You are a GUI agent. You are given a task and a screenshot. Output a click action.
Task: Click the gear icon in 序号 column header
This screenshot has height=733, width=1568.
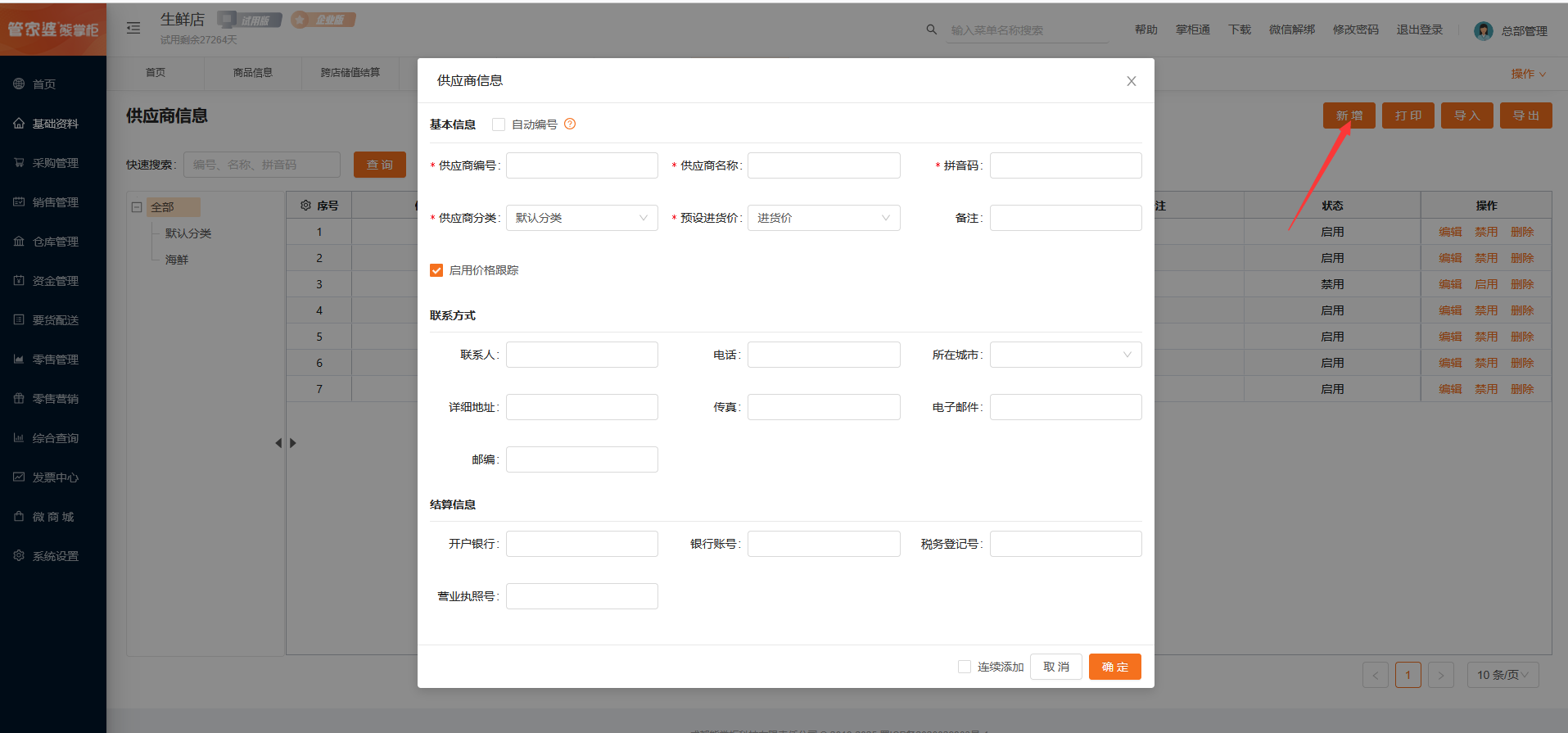point(305,206)
